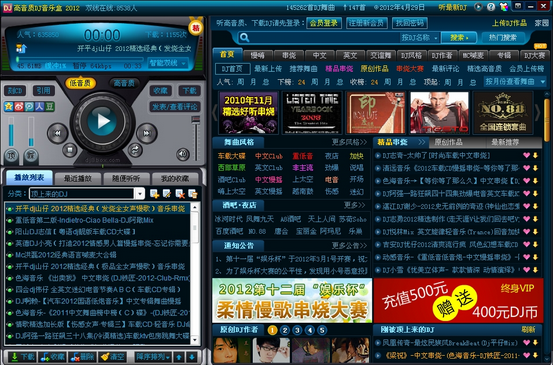
Task: Click the 顶 upvote round button
Action: tap(11, 155)
